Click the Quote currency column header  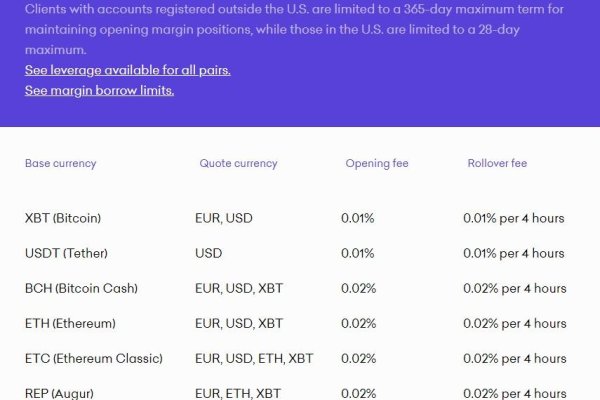[238, 163]
